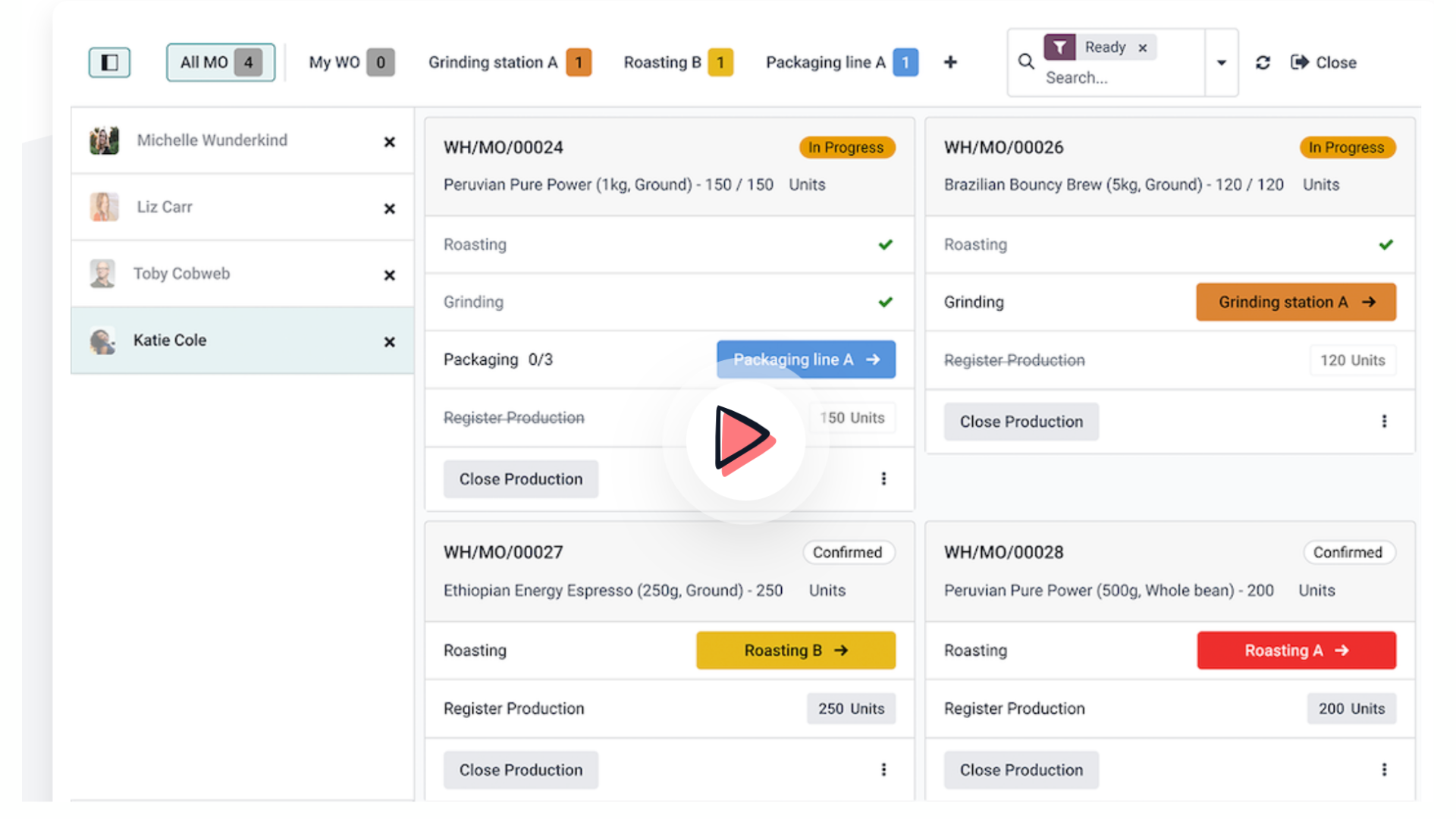Toggle the sidebar panel icon

[x=109, y=62]
